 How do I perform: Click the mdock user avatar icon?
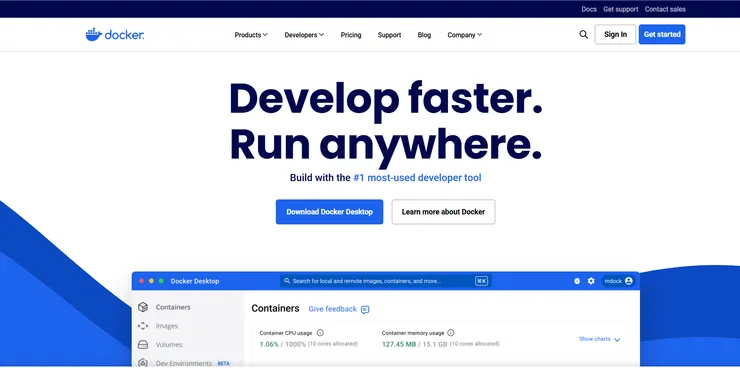tap(629, 281)
